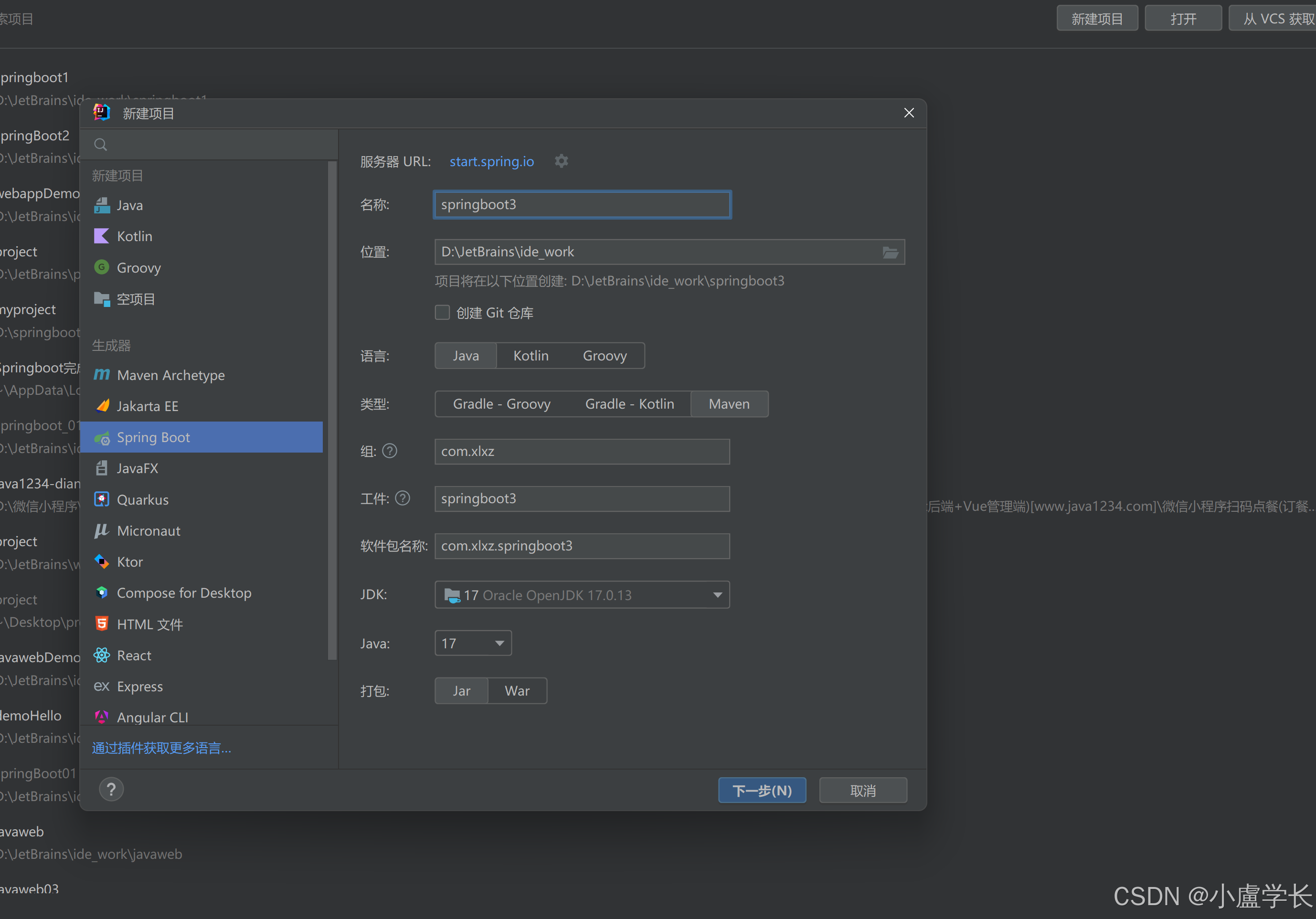1316x919 pixels.
Task: Browse location with folder icon
Action: (x=890, y=252)
